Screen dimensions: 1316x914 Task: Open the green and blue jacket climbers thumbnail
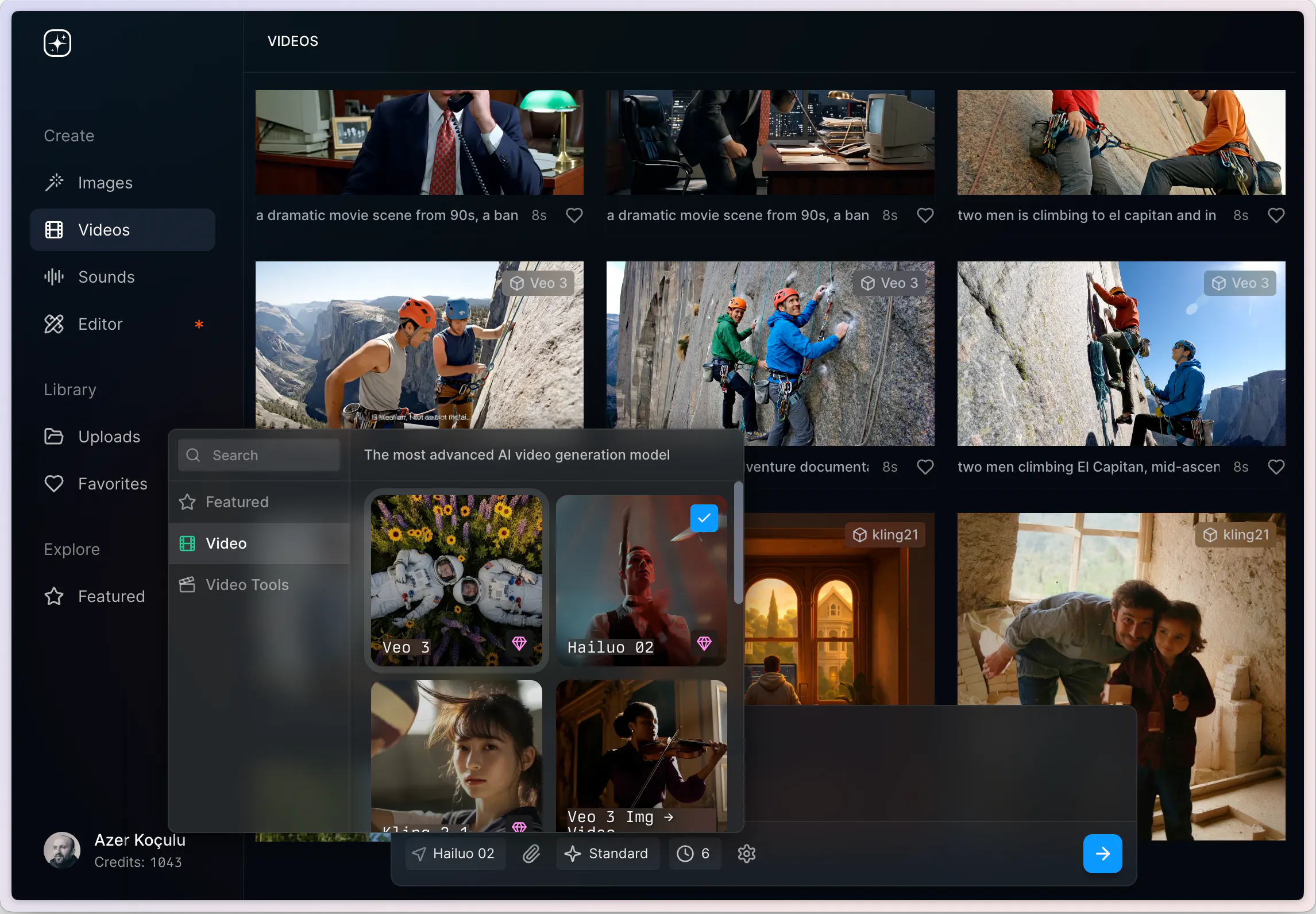770,353
